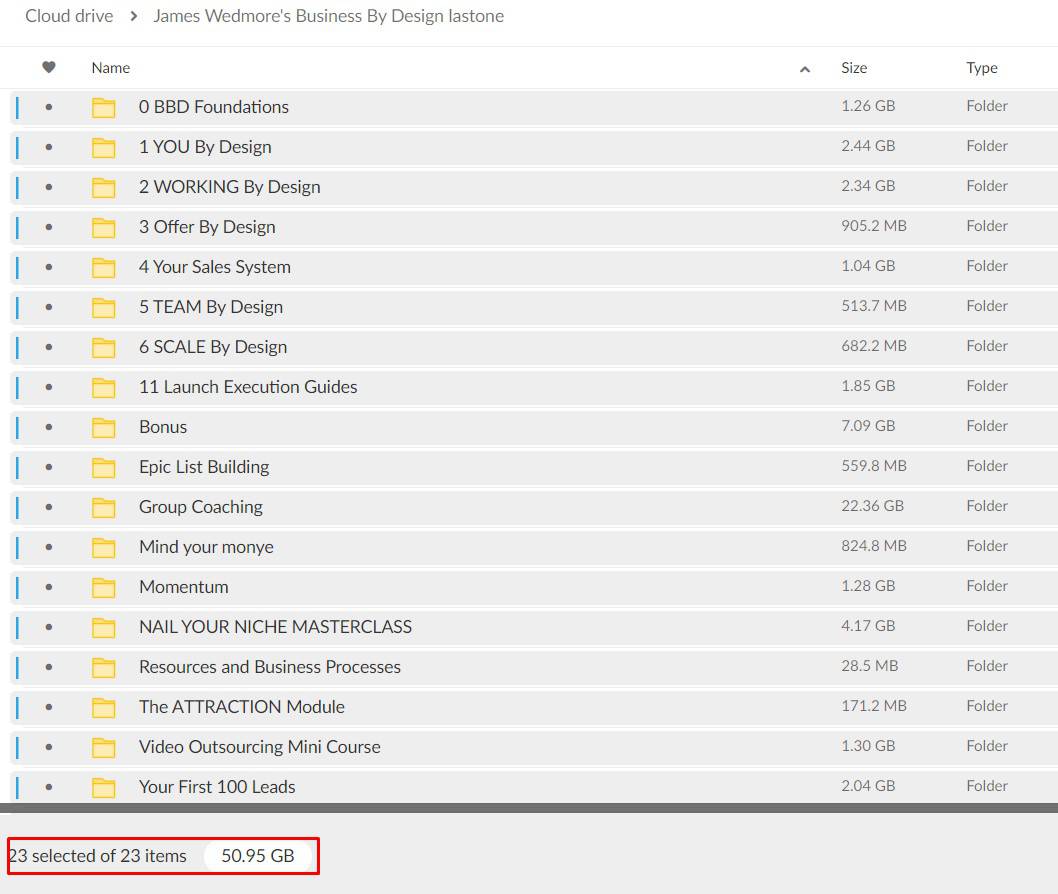Click the 3 Offer By Design folder icon

pos(104,228)
